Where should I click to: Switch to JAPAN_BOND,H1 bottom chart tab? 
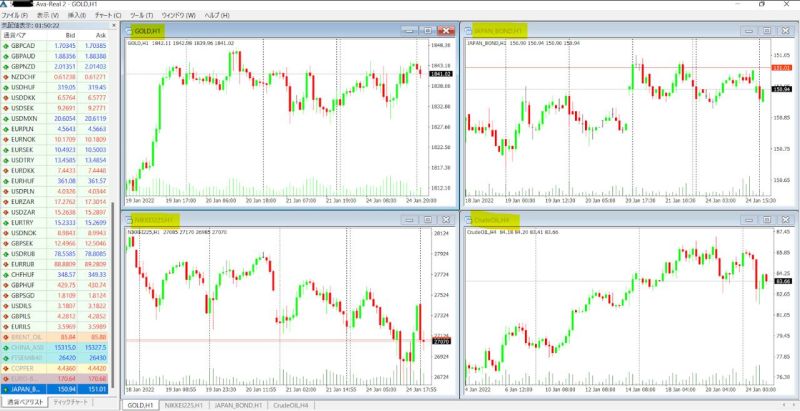pyautogui.click(x=238, y=405)
